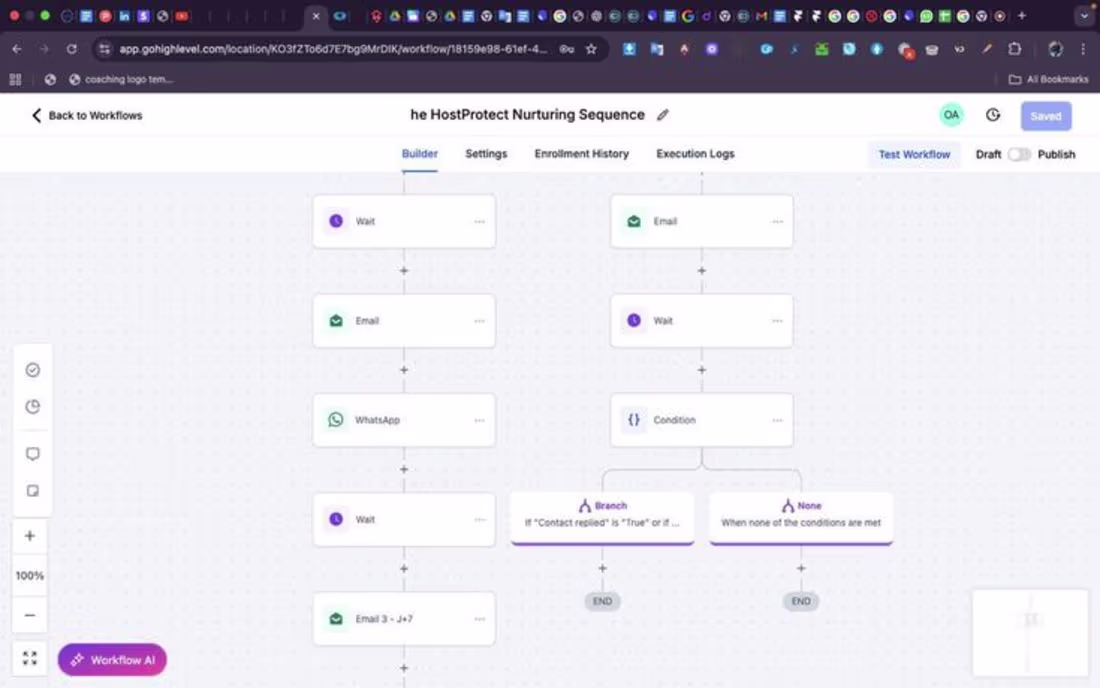The height and width of the screenshot is (688, 1100).
Task: Add step above Email 3 - J+7
Action: point(403,569)
